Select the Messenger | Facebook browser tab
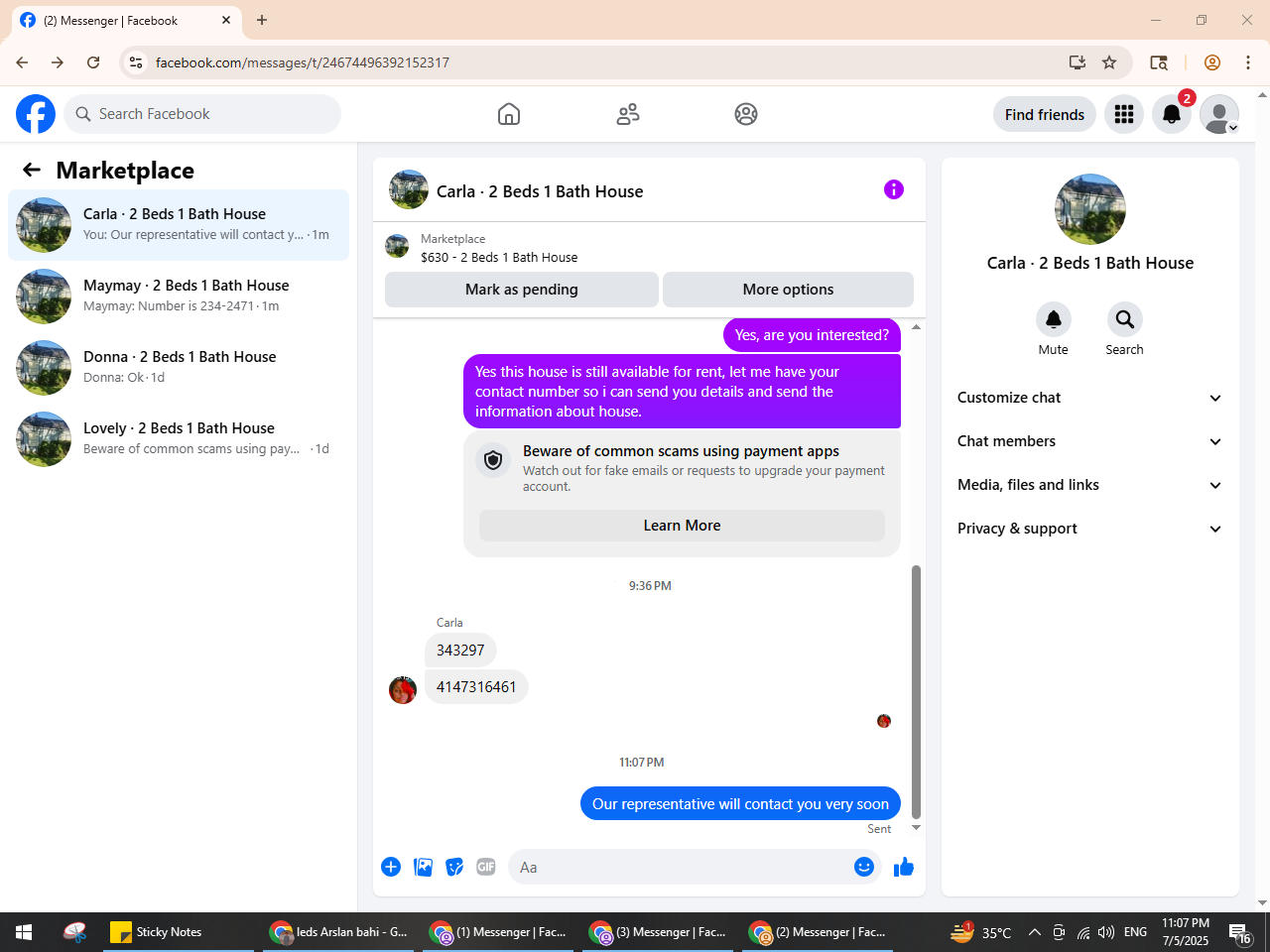1270x952 pixels. [126, 20]
